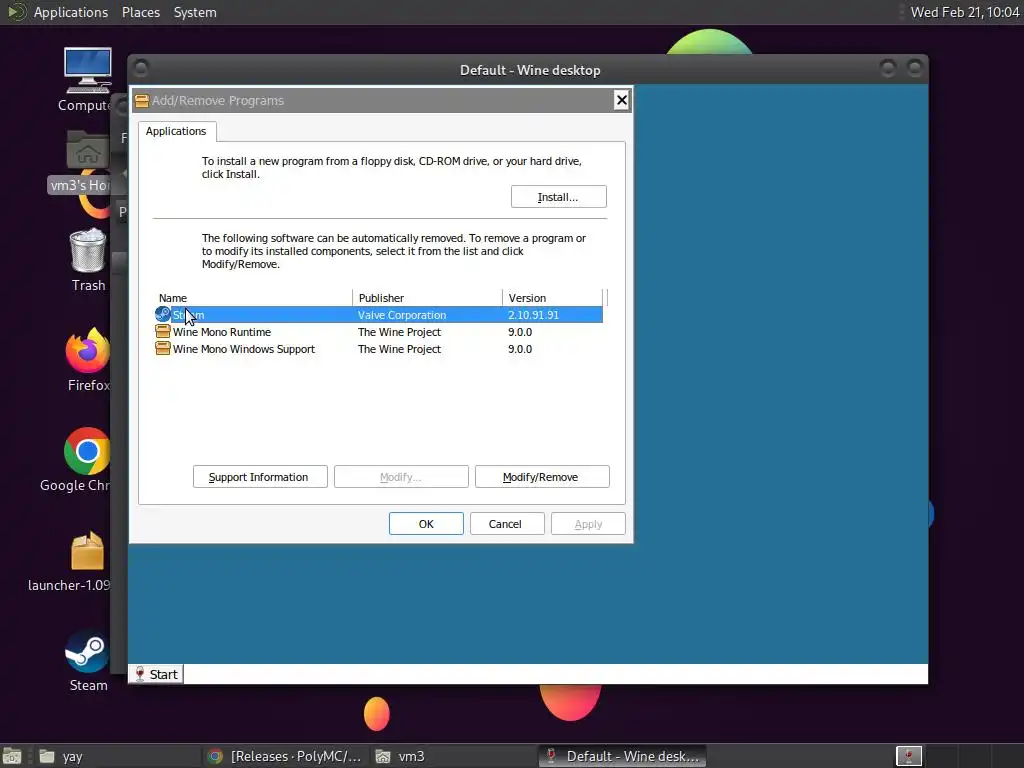Click version 9.0.0 of Wine Mono Windows Support
1024x768 pixels.
(520, 349)
